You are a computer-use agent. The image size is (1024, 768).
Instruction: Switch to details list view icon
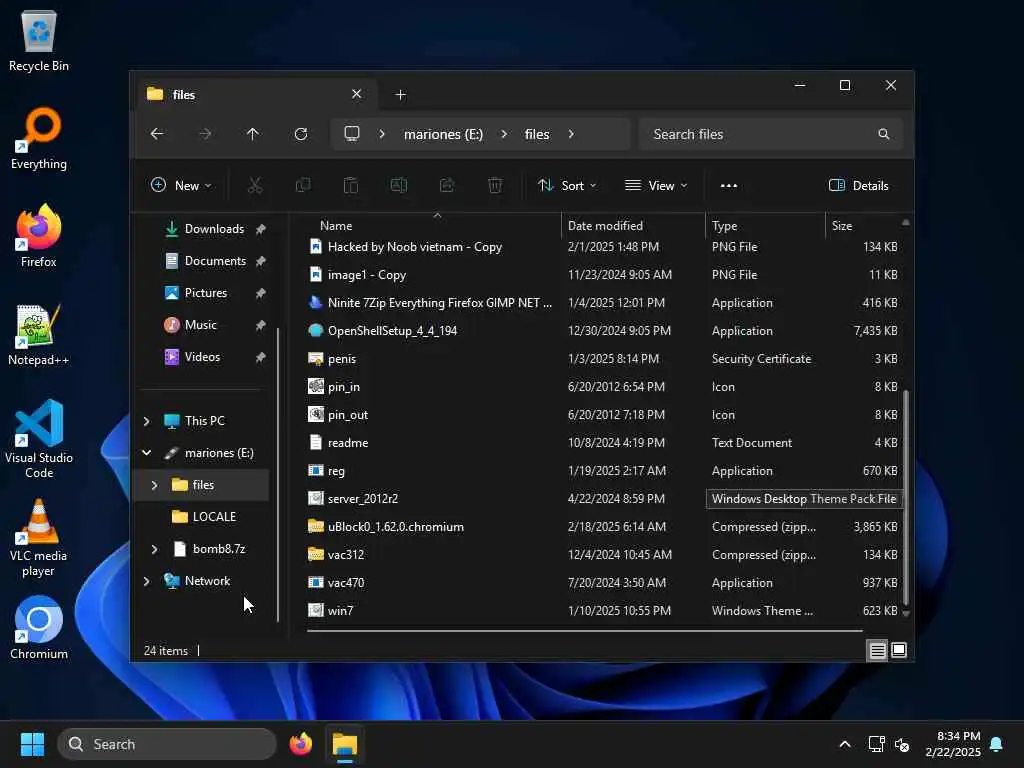tap(877, 650)
